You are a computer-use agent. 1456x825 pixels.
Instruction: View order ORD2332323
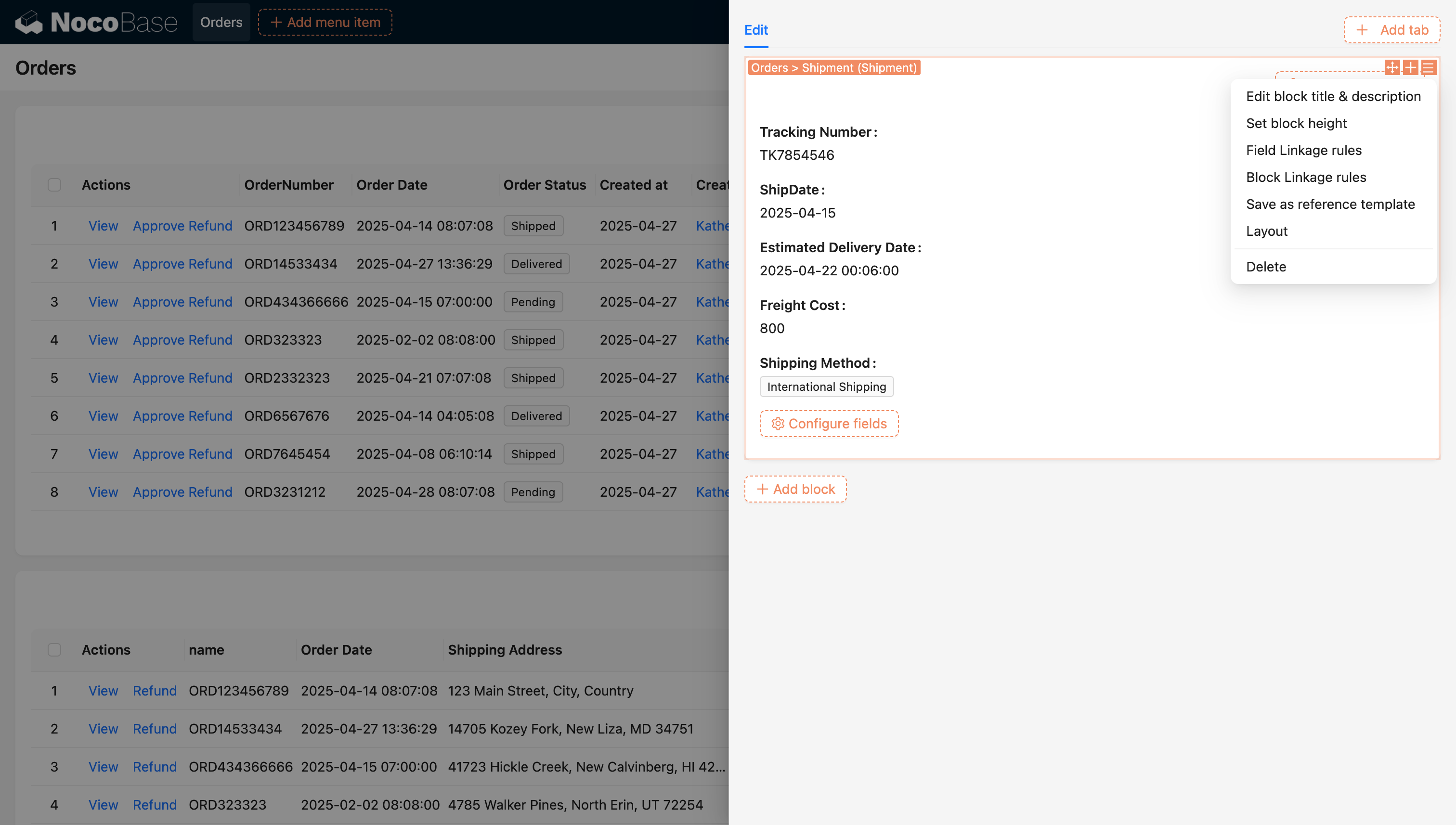[x=103, y=377]
